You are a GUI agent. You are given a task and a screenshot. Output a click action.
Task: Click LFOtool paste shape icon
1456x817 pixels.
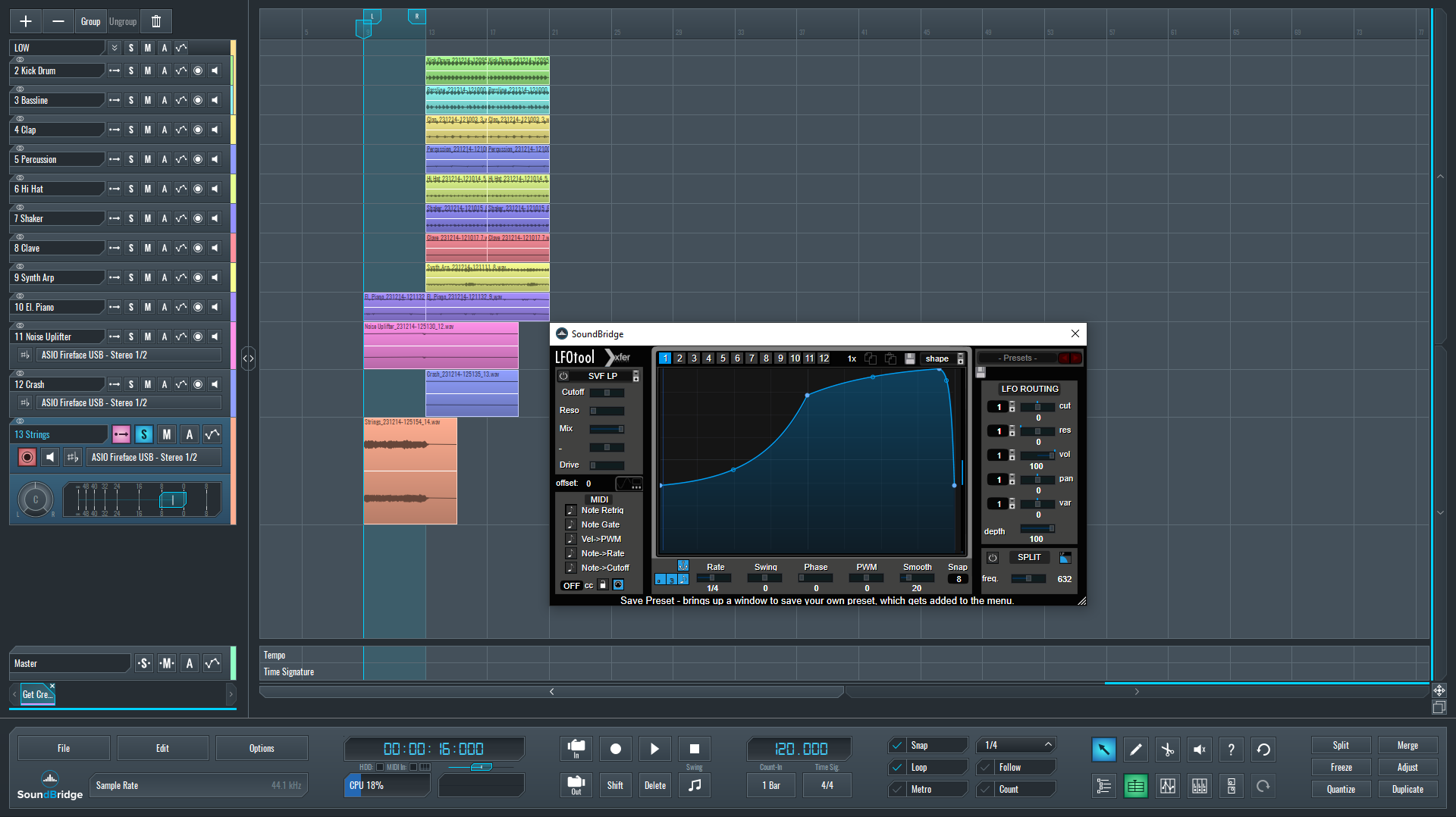[890, 358]
